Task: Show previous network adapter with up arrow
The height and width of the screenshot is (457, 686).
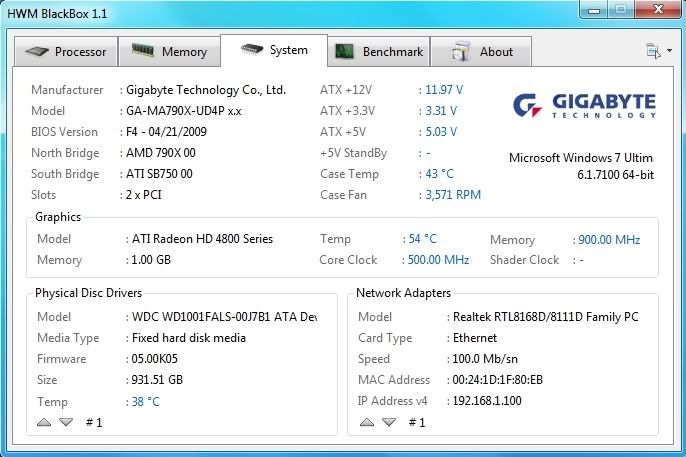Action: 367,422
